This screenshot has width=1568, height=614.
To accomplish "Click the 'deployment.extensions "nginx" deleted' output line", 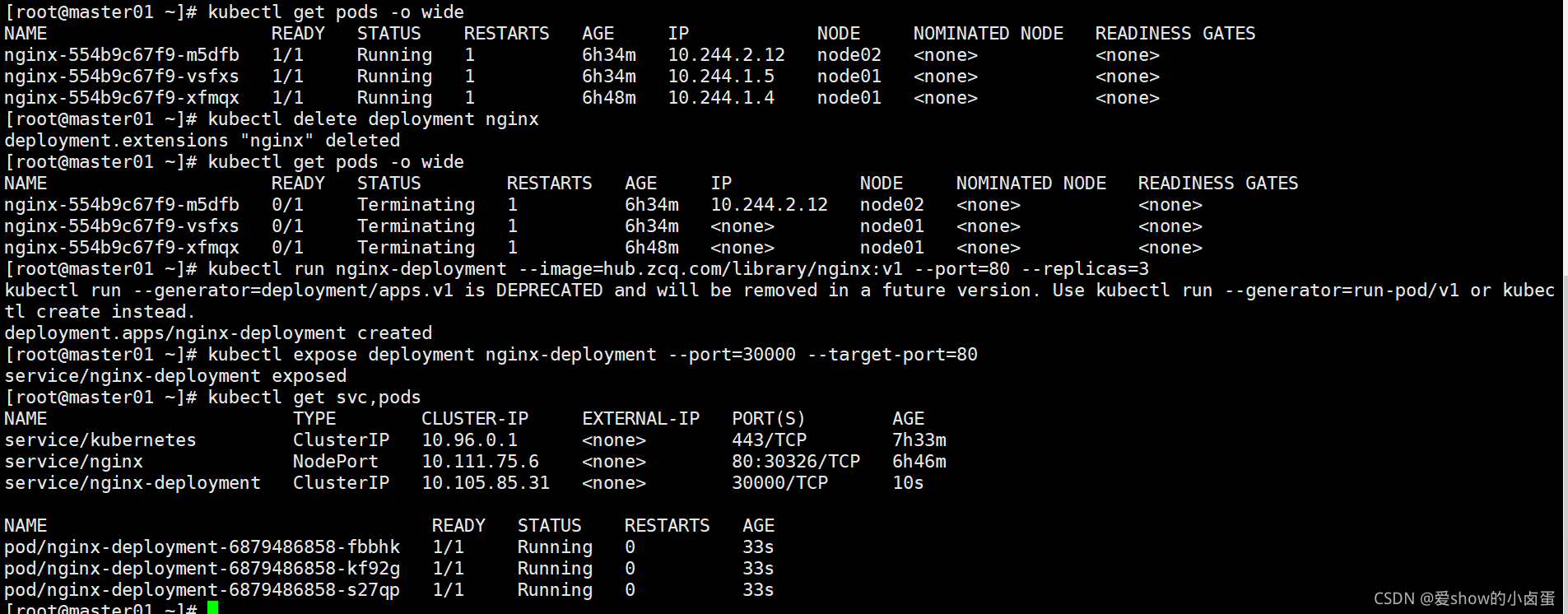I will pos(202,141).
